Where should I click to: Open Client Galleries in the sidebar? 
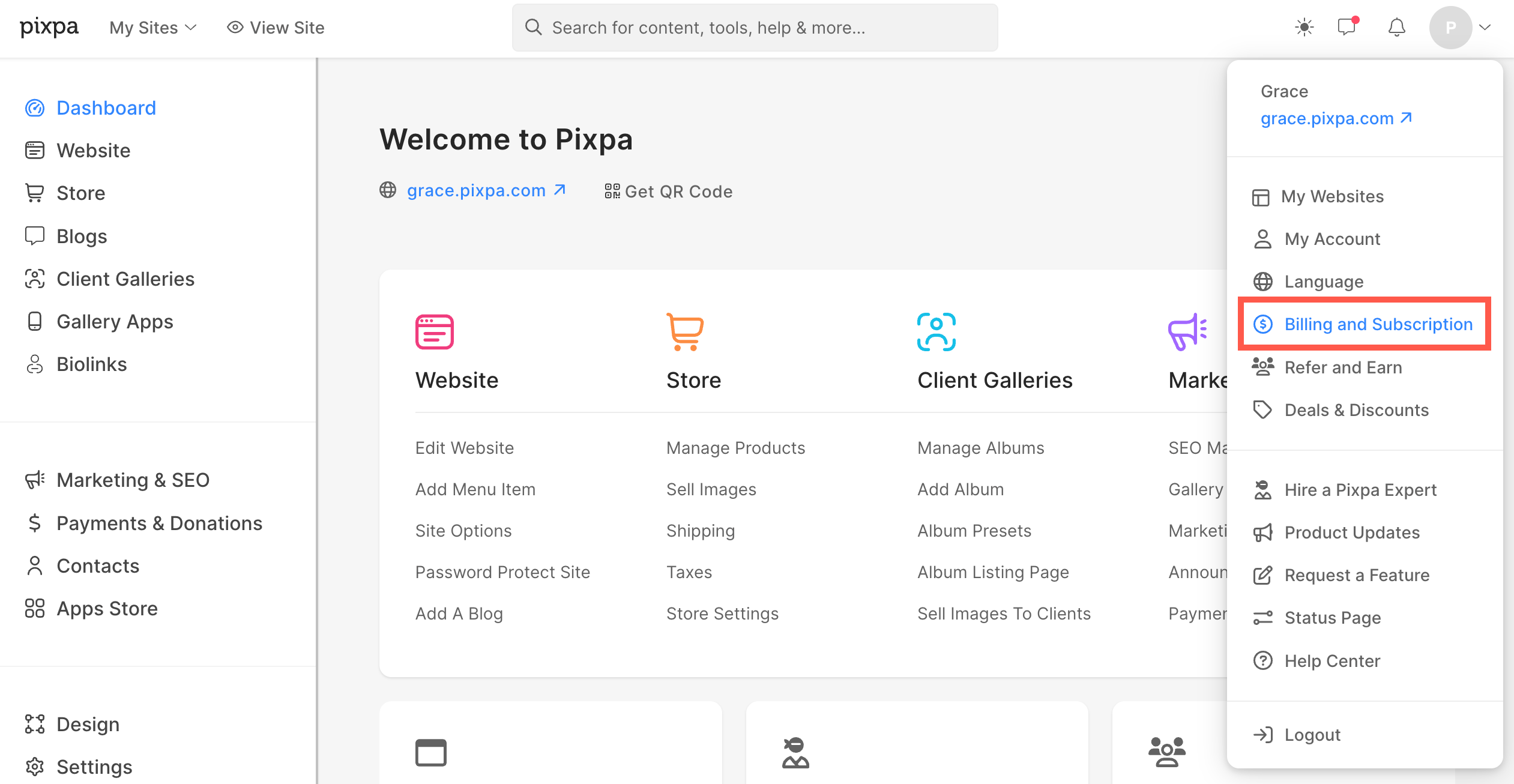point(125,279)
